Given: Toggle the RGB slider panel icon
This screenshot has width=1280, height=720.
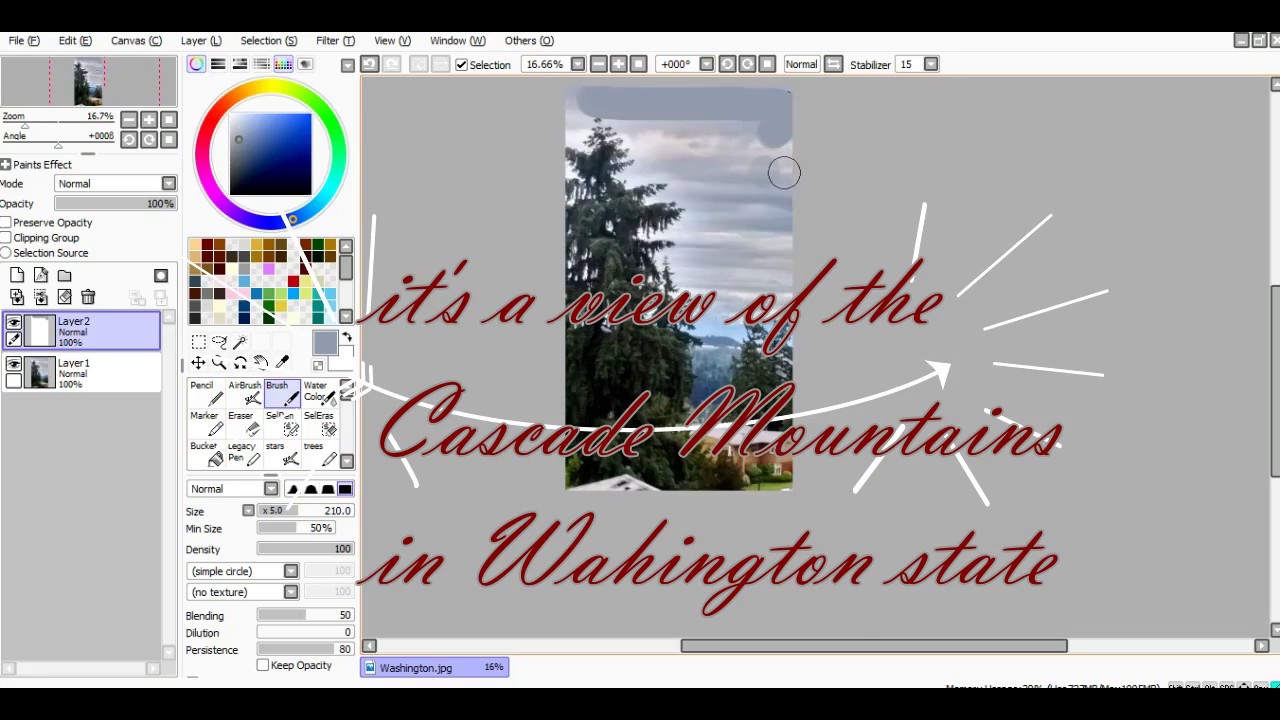Looking at the screenshot, I should point(218,64).
